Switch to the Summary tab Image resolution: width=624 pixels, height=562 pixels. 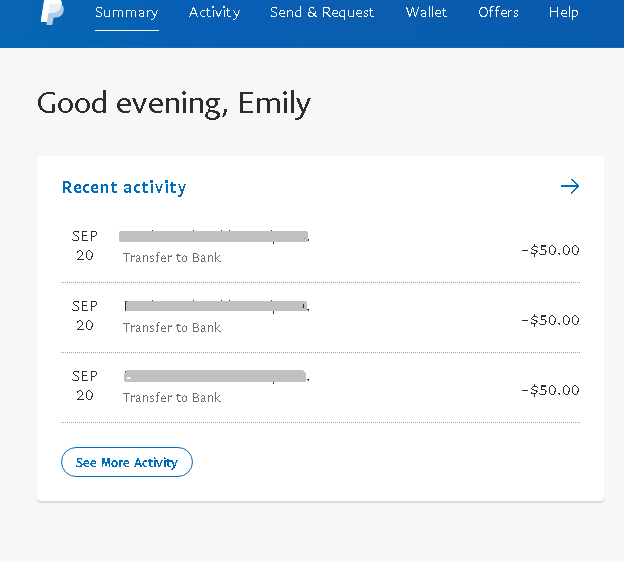coord(126,13)
